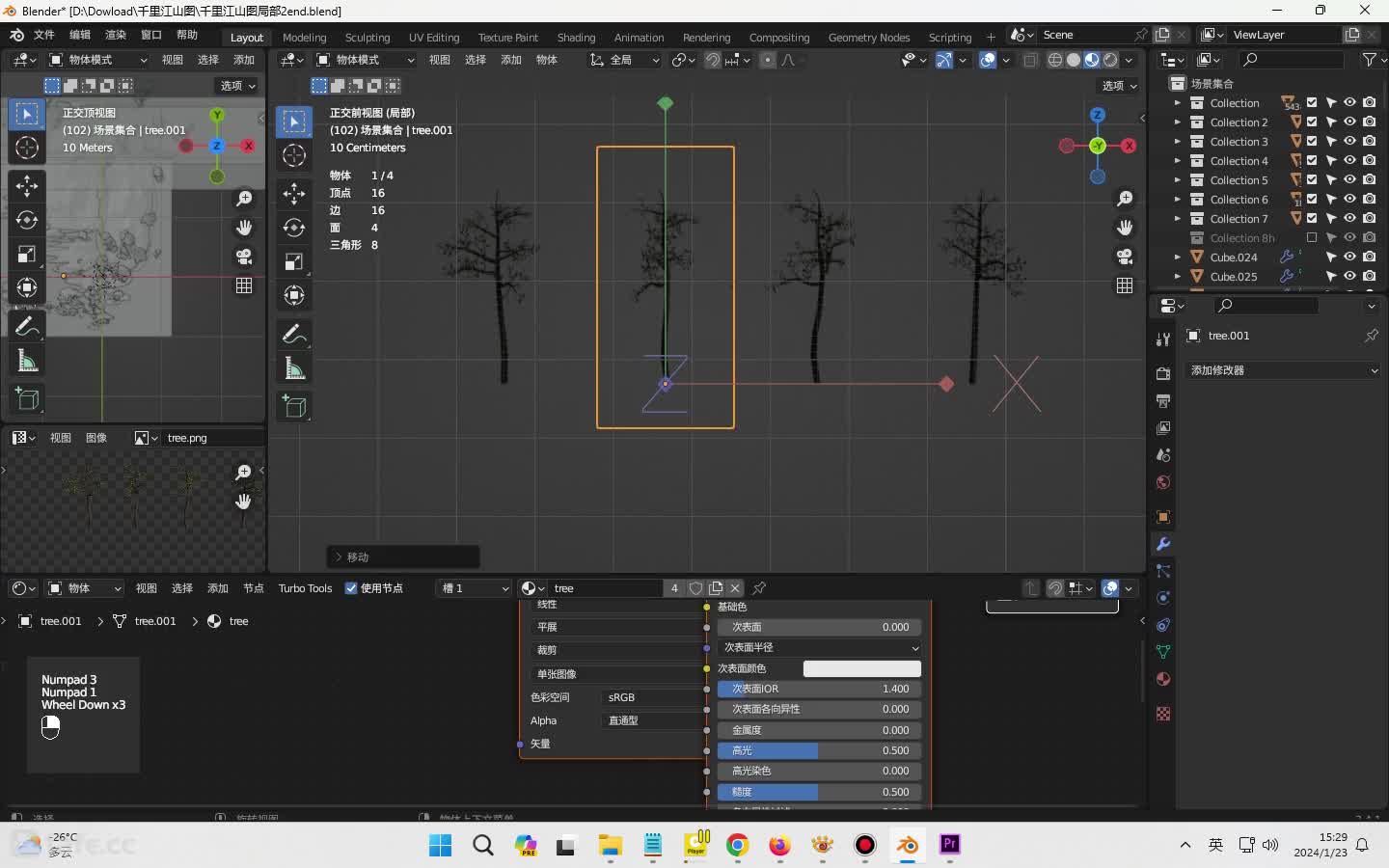Select Move tool in top-view viewport
The image size is (1389, 868).
[27, 186]
